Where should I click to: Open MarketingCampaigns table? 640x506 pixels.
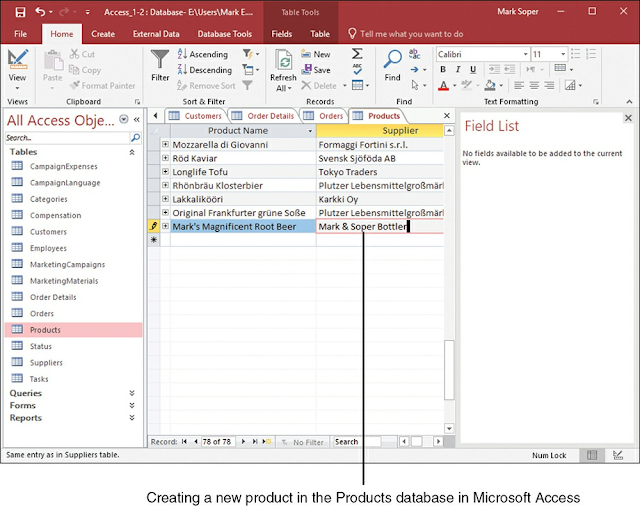67,264
